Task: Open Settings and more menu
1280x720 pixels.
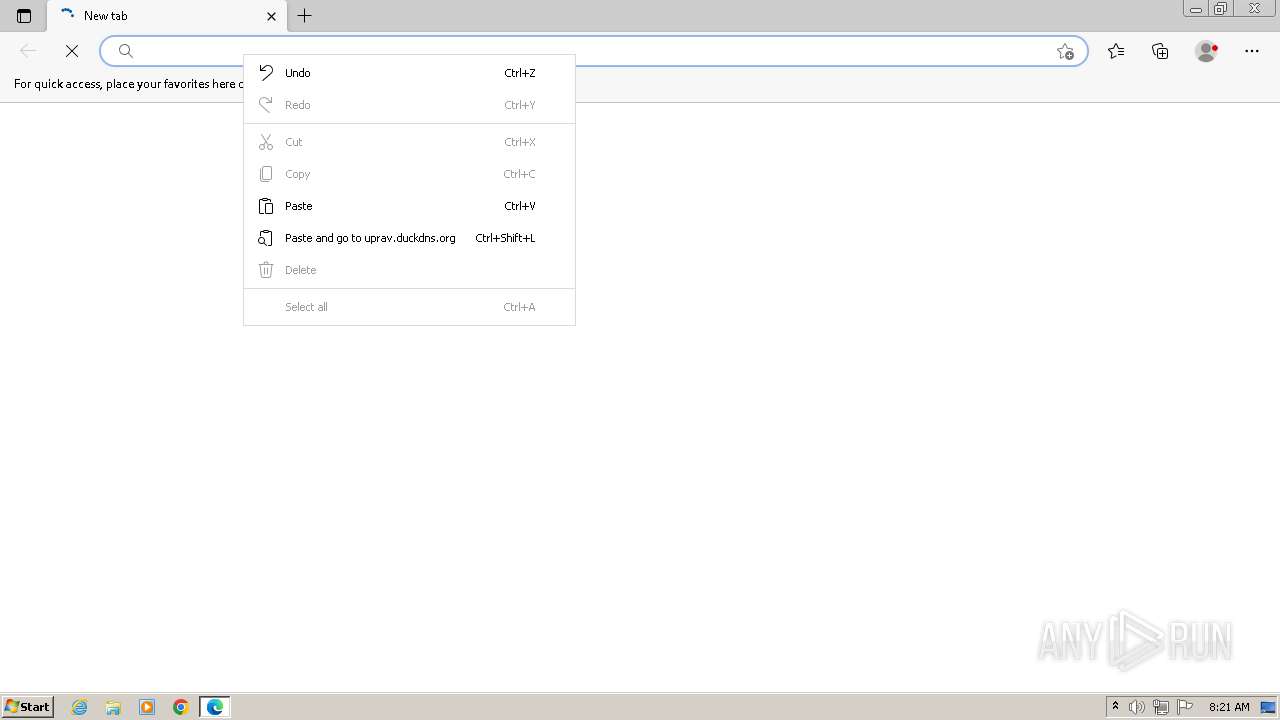Action: point(1252,51)
